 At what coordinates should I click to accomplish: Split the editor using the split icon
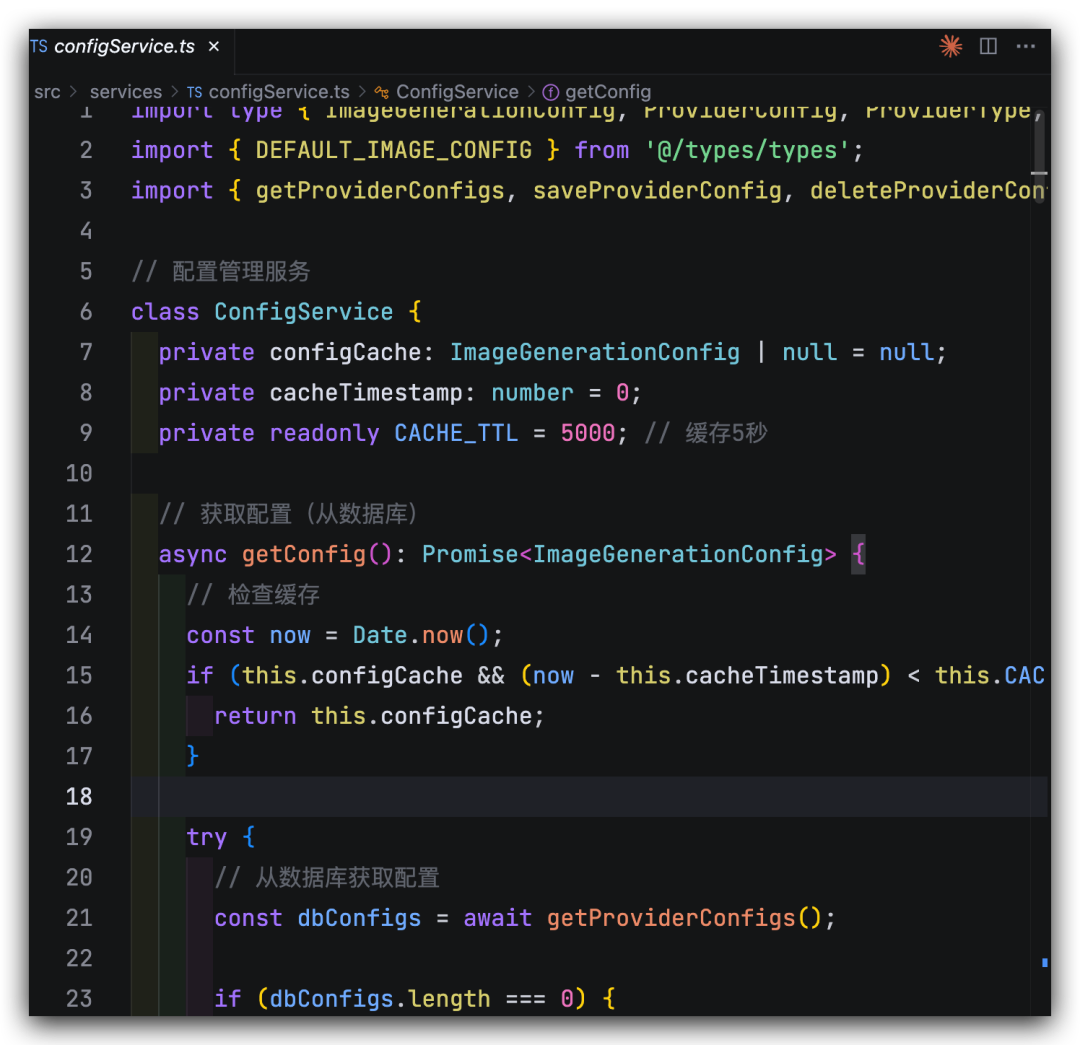pos(988,46)
